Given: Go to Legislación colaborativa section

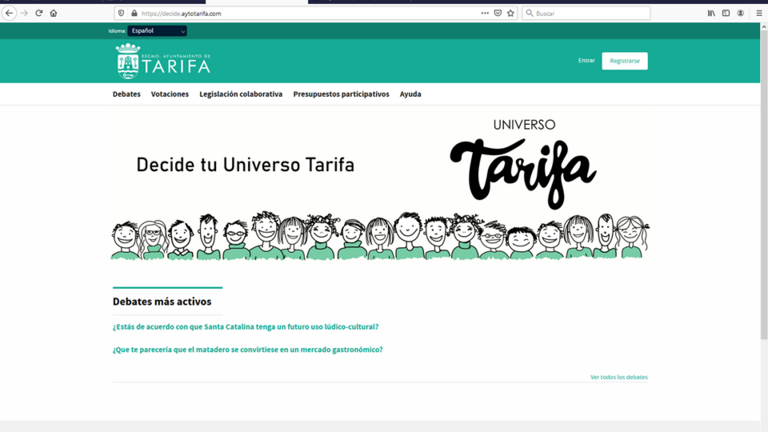Looking at the screenshot, I should point(240,94).
